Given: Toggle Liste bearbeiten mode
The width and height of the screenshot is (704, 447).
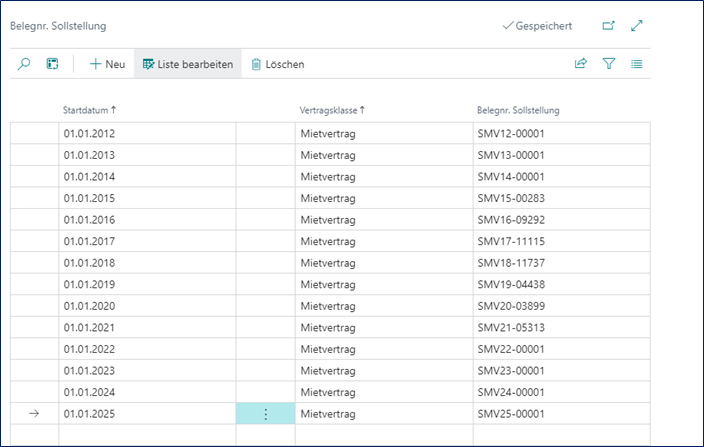Looking at the screenshot, I should click(x=188, y=64).
